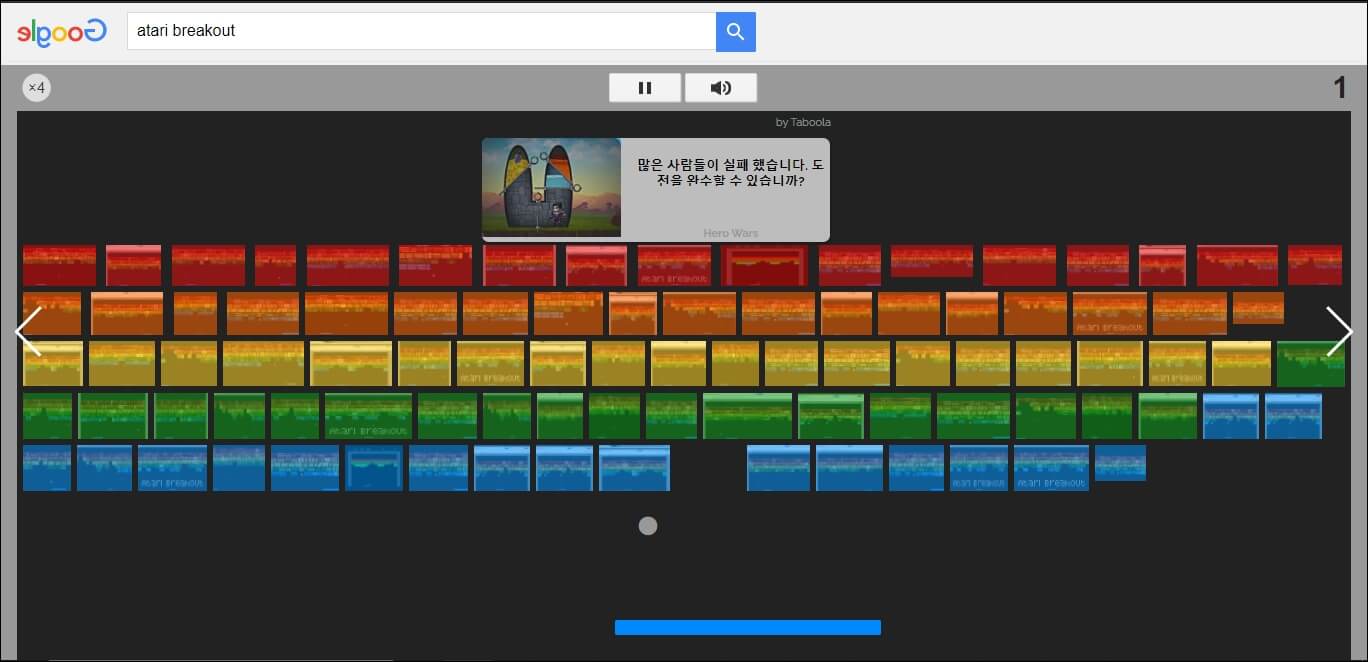This screenshot has height=662, width=1368.
Task: Click the next right arrow chevron
Action: (1339, 332)
